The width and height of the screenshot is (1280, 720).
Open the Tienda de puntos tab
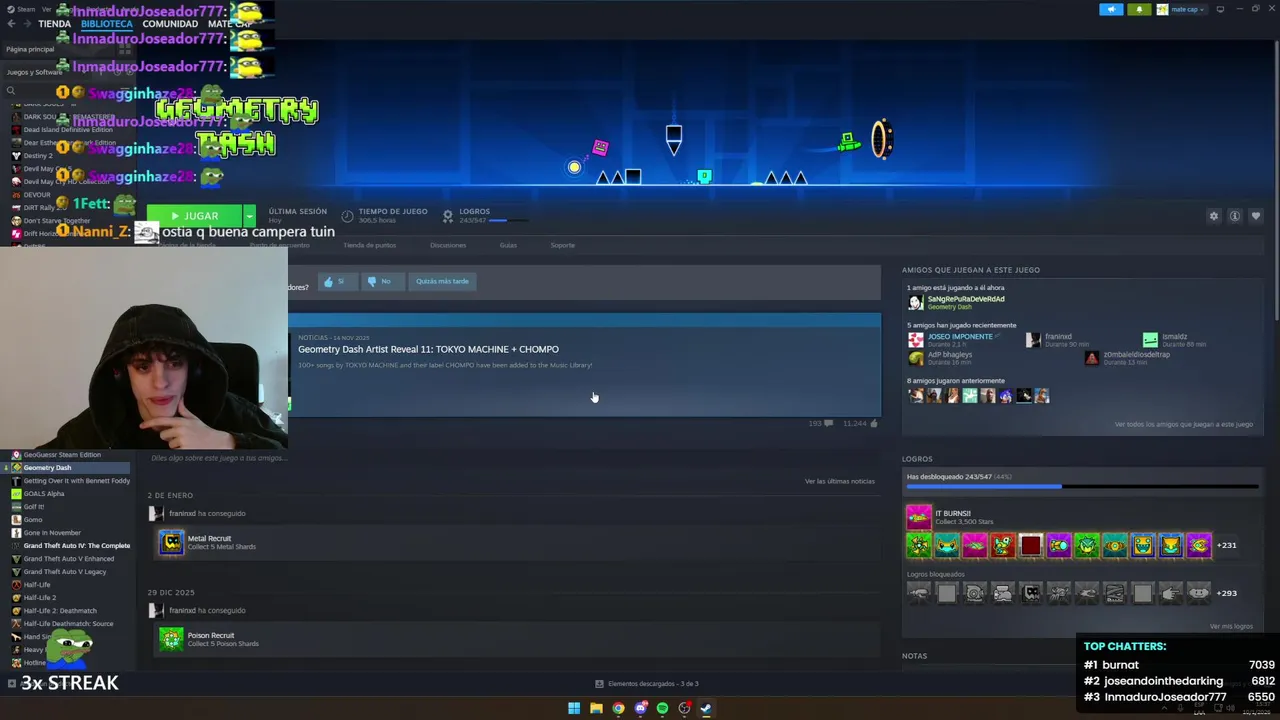(369, 245)
